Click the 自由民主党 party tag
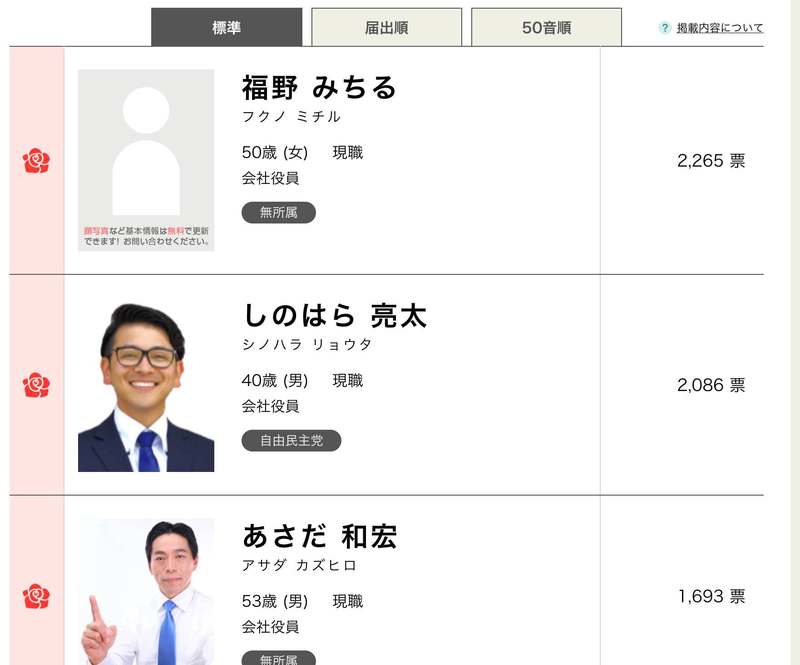Image resolution: width=800 pixels, height=665 pixels. click(291, 440)
